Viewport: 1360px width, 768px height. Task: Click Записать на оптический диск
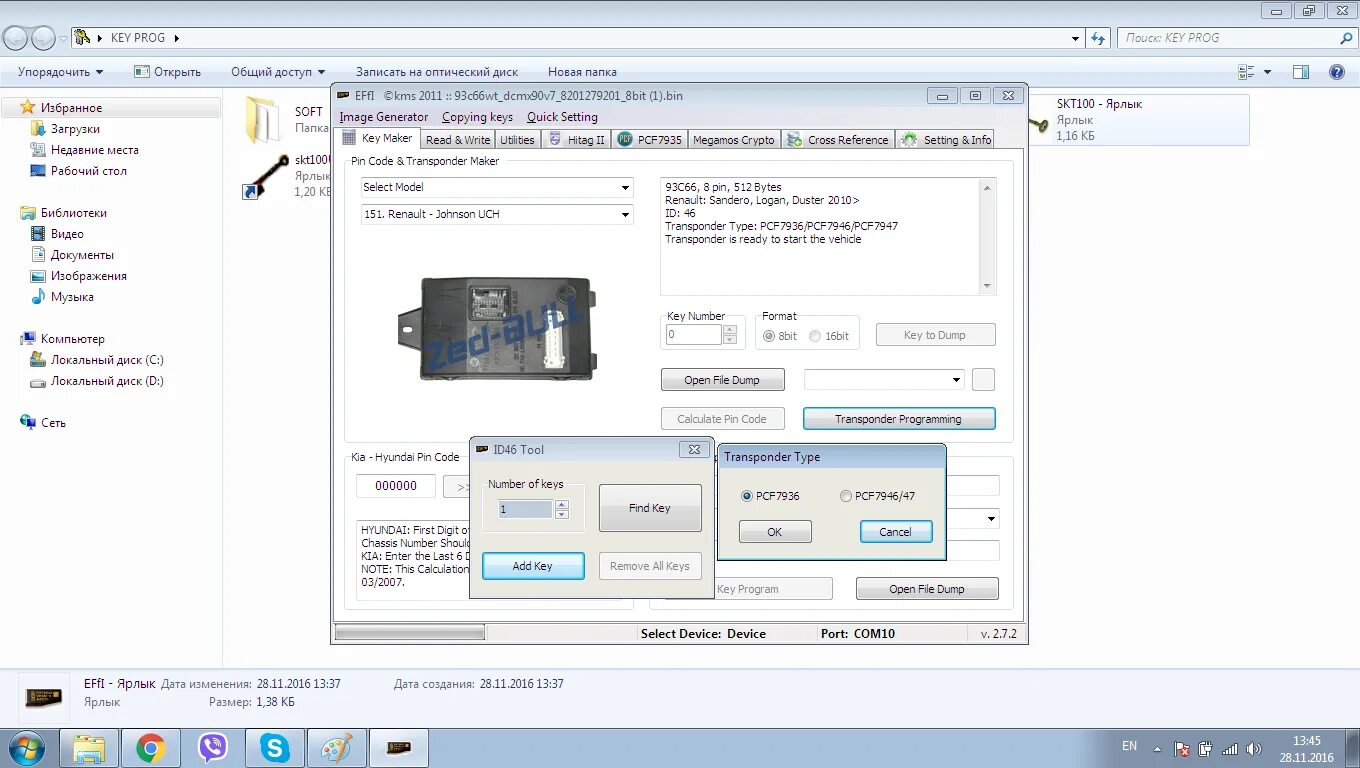437,72
